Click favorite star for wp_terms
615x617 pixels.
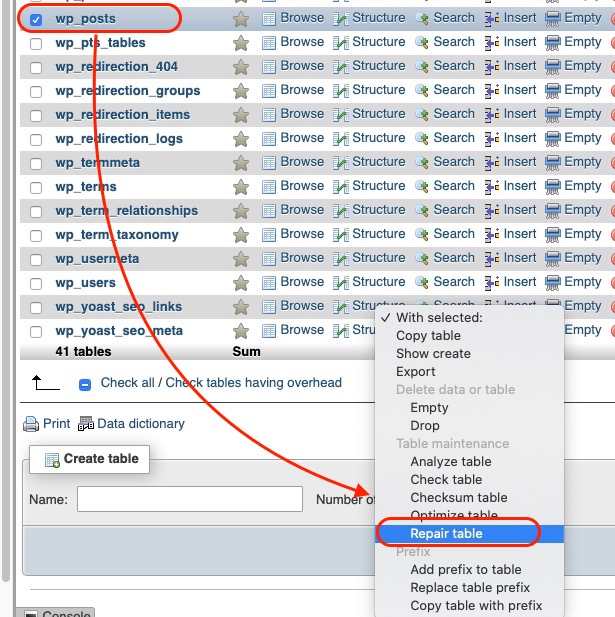coord(241,187)
